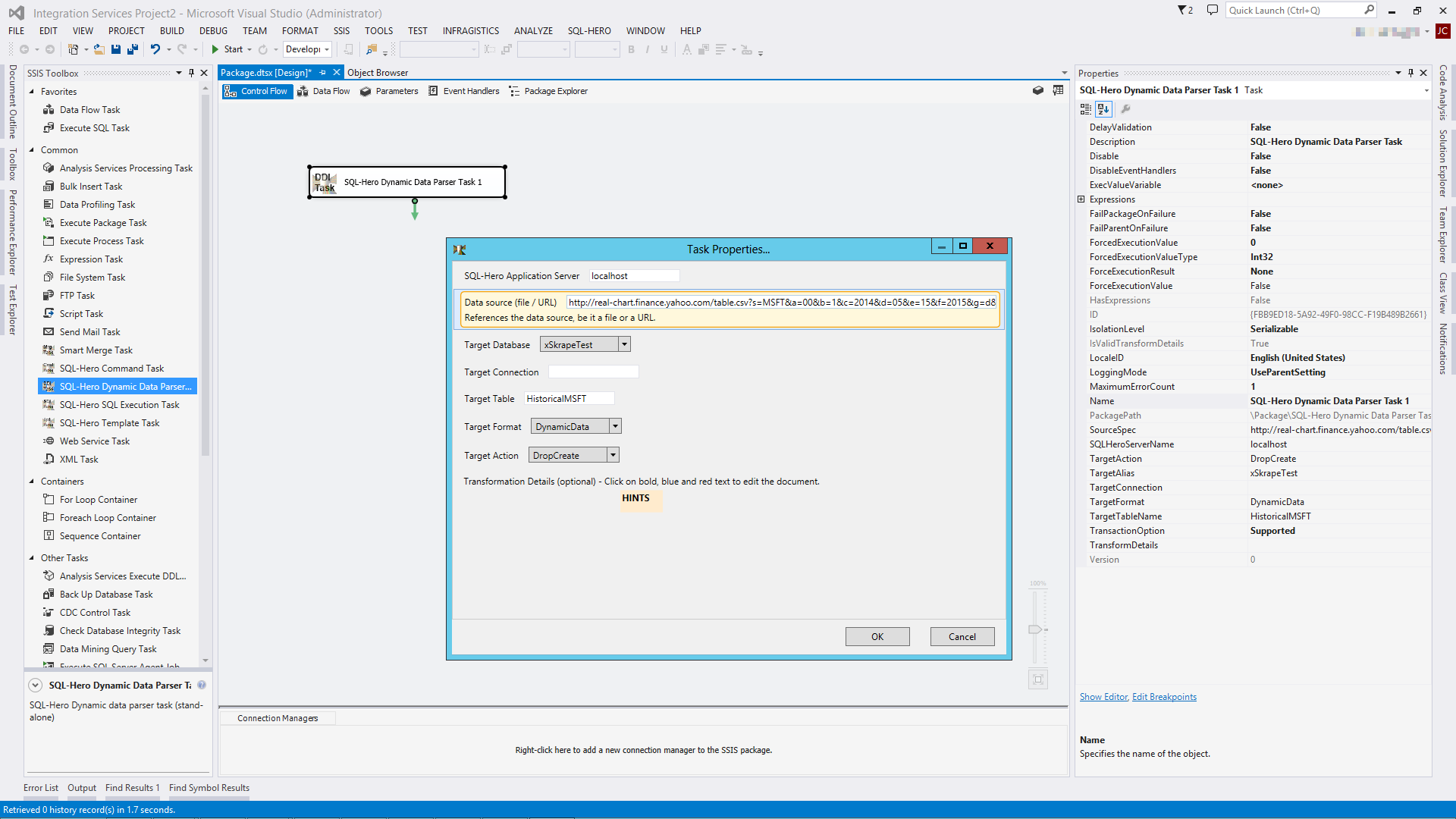
Task: Select the Foreach Loop Container item
Action: coord(108,518)
